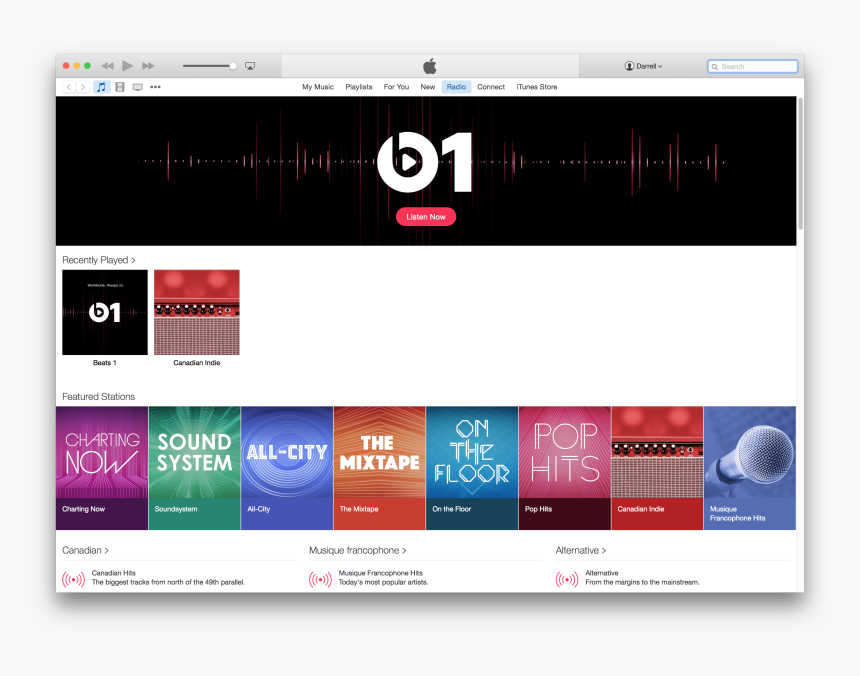Maximize window with green button
Viewport: 860px width, 676px height.
[x=87, y=66]
